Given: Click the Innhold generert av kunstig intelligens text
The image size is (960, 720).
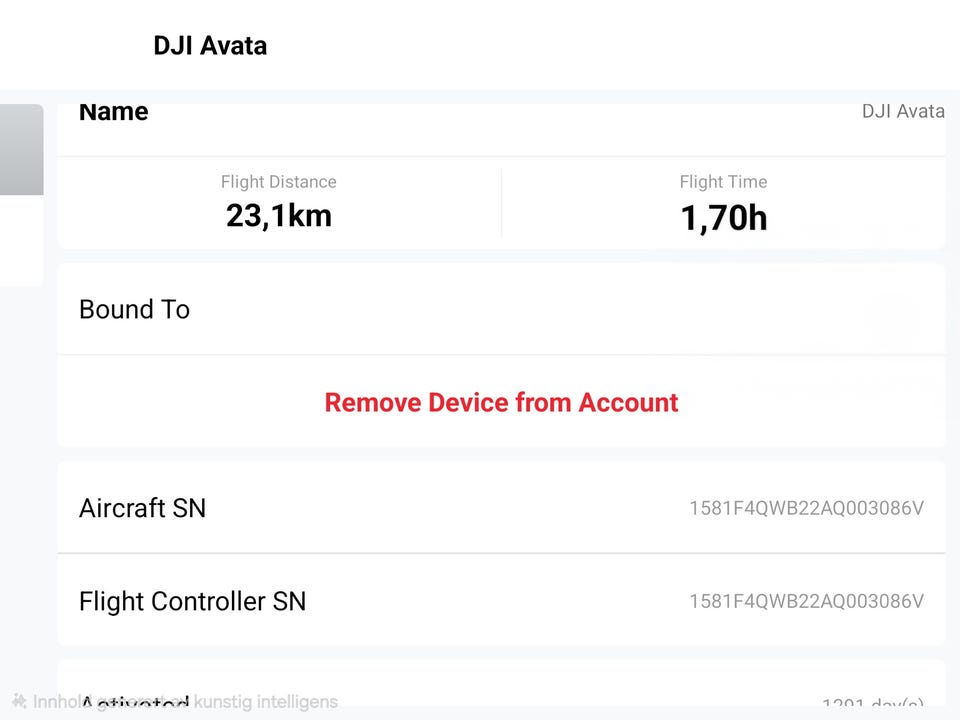Looking at the screenshot, I should 185,702.
